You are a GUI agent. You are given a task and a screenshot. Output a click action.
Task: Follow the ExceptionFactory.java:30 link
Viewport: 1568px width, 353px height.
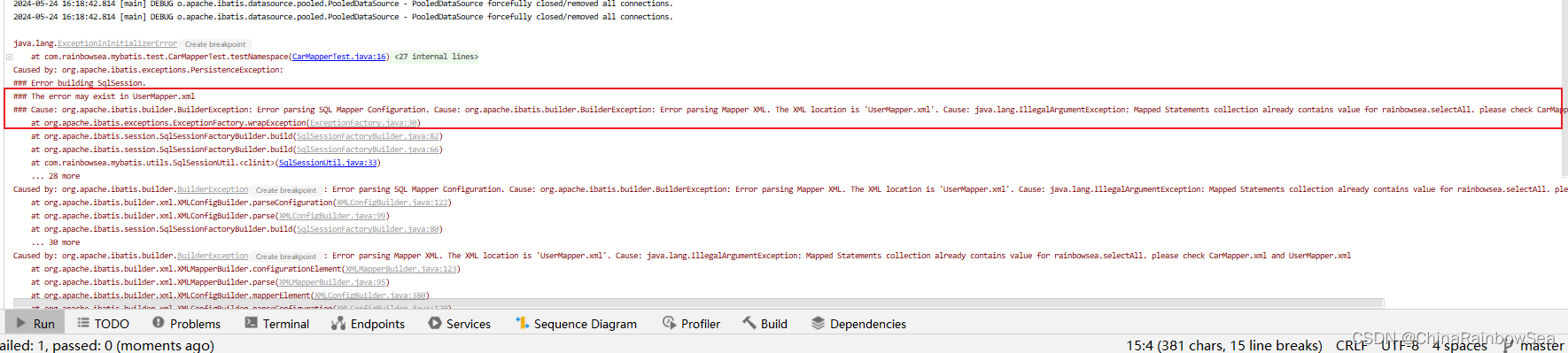(363, 123)
